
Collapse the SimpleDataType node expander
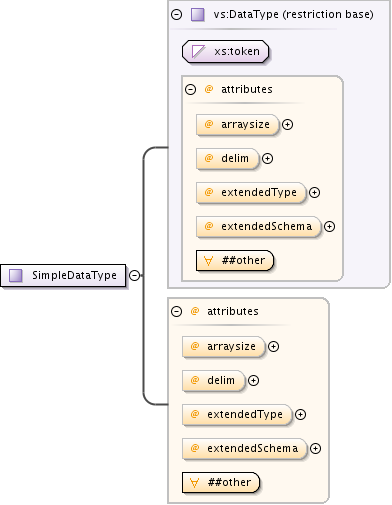134,275
